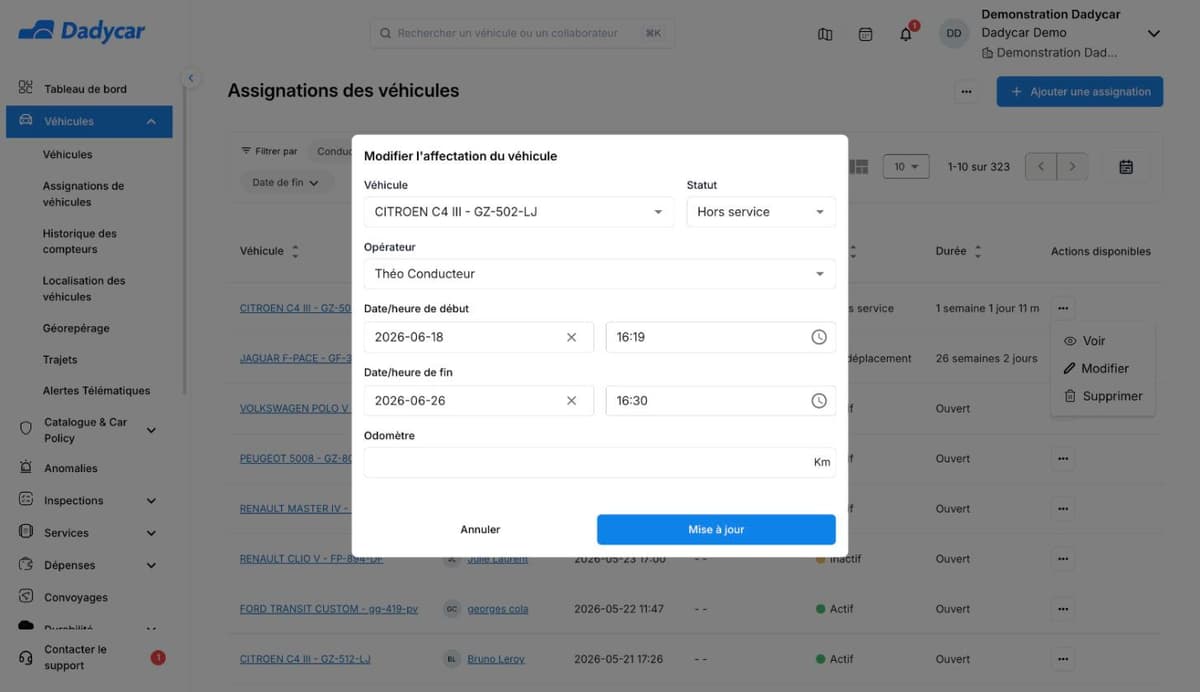Open notifications bell
The image size is (1200, 692).
(906, 34)
